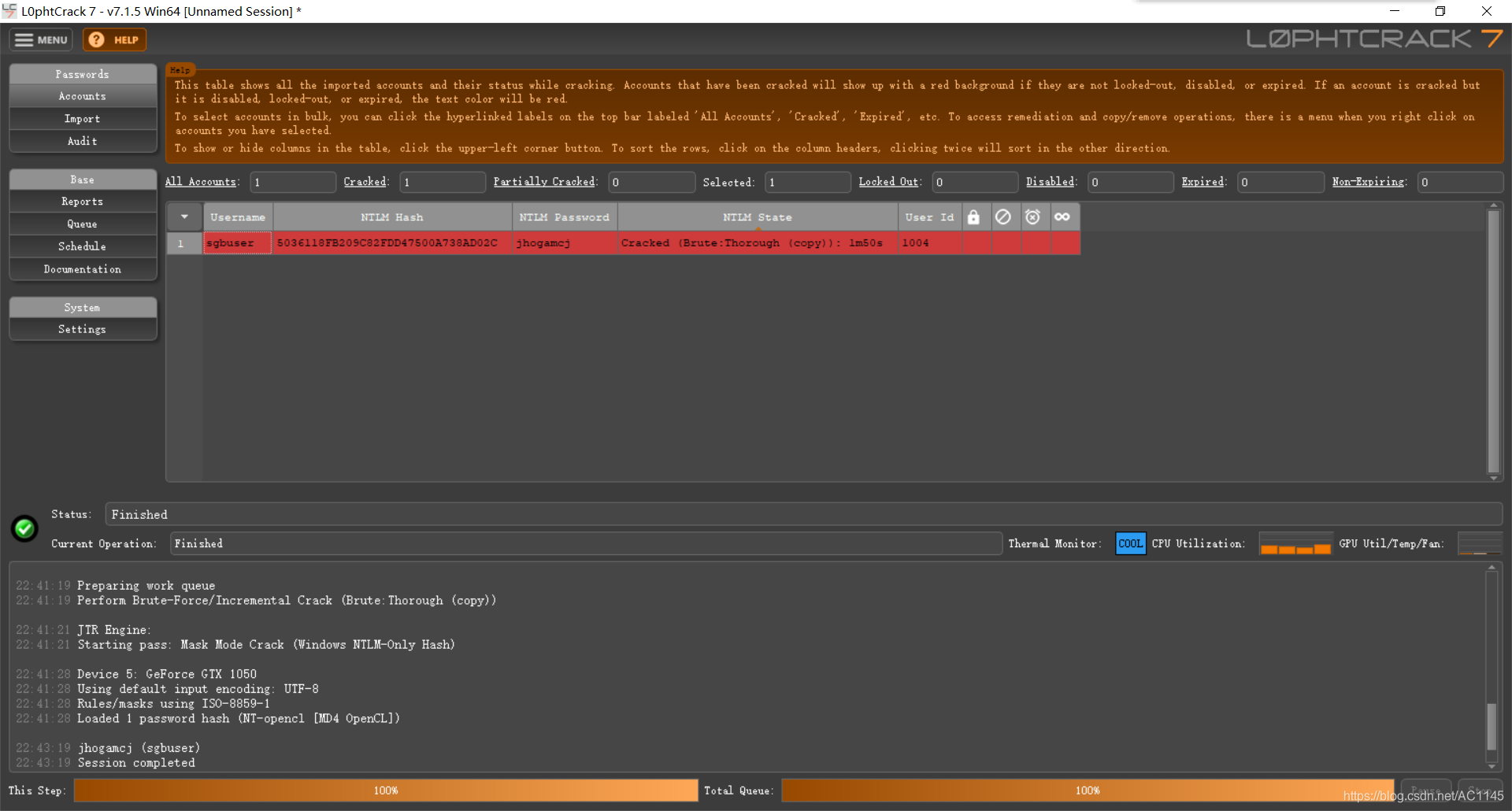Sort rows by the NTLM Password column header
Screen dimensions: 1512x811
[x=565, y=217]
